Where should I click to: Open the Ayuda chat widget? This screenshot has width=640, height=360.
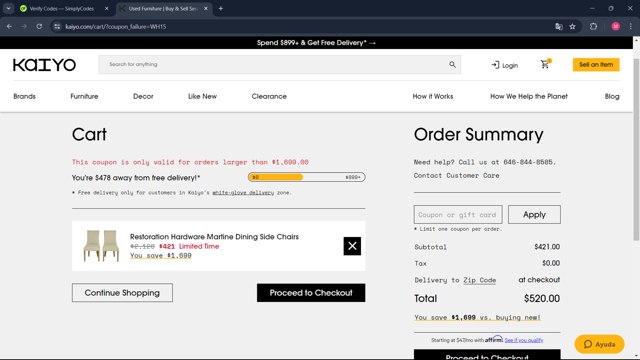(x=599, y=344)
